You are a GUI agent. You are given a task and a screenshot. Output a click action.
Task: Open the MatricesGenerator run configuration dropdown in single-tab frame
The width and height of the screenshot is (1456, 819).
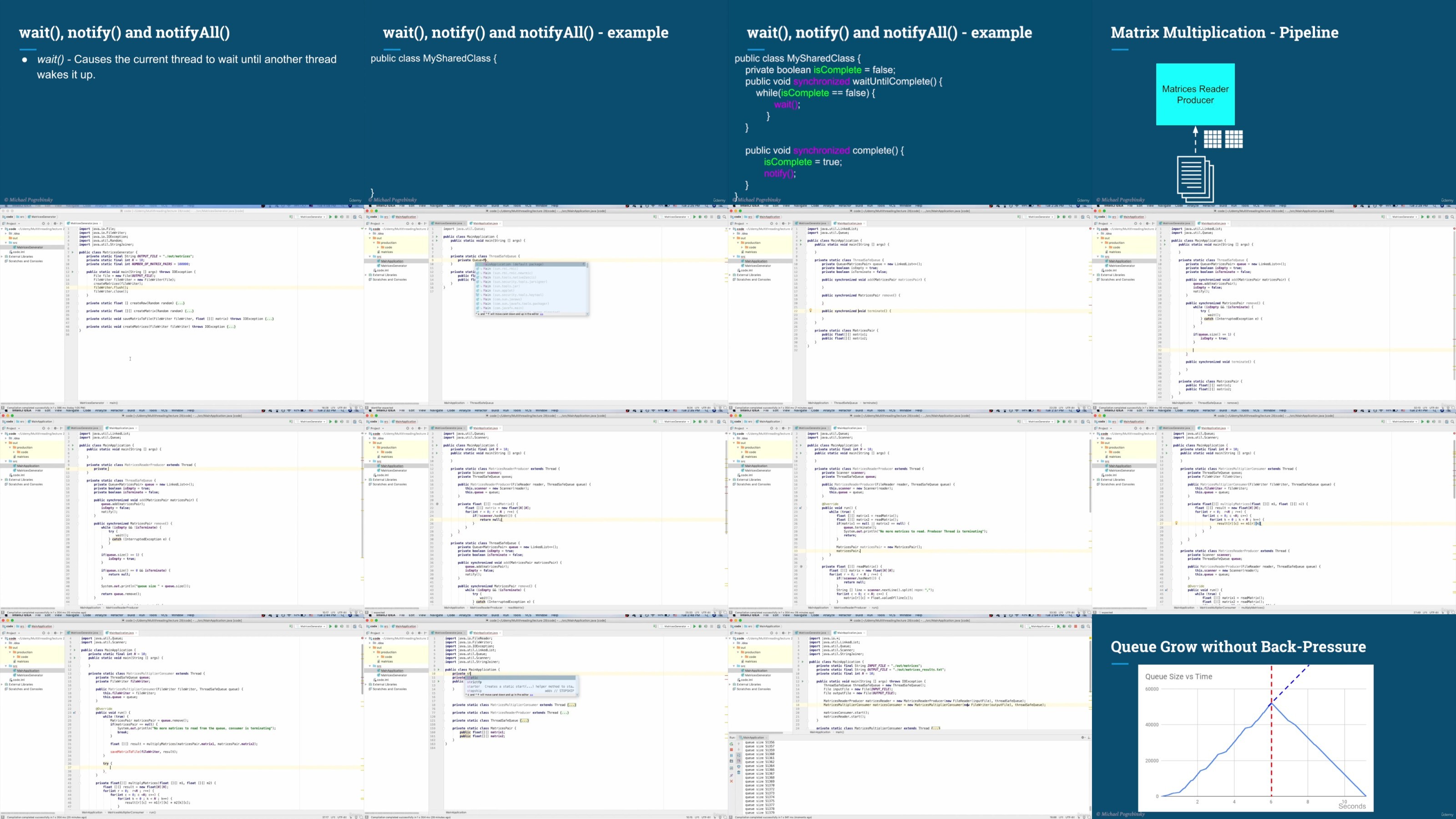click(x=311, y=217)
